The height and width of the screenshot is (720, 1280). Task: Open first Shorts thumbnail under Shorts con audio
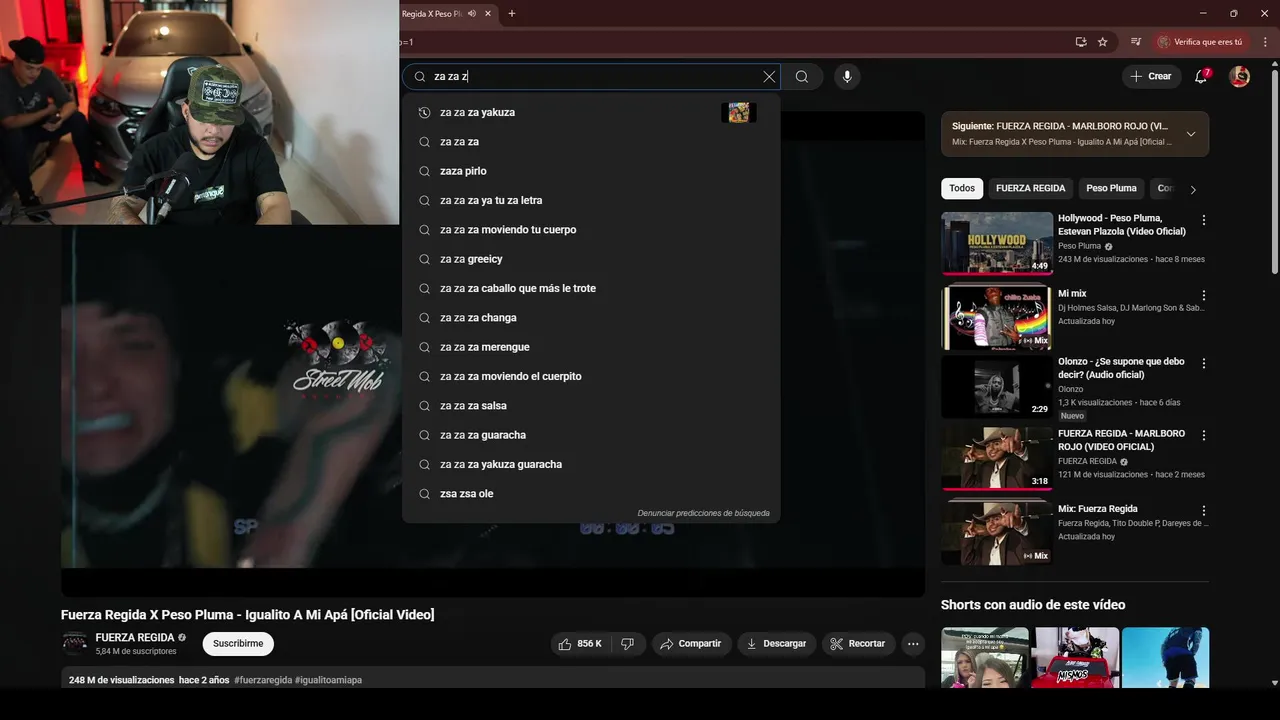[x=985, y=658]
